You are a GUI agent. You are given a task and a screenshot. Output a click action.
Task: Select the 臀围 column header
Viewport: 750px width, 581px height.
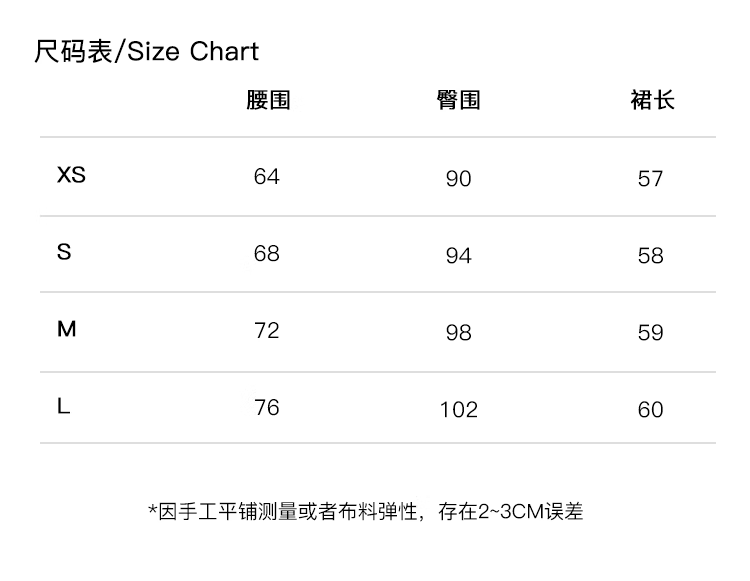pyautogui.click(x=459, y=100)
